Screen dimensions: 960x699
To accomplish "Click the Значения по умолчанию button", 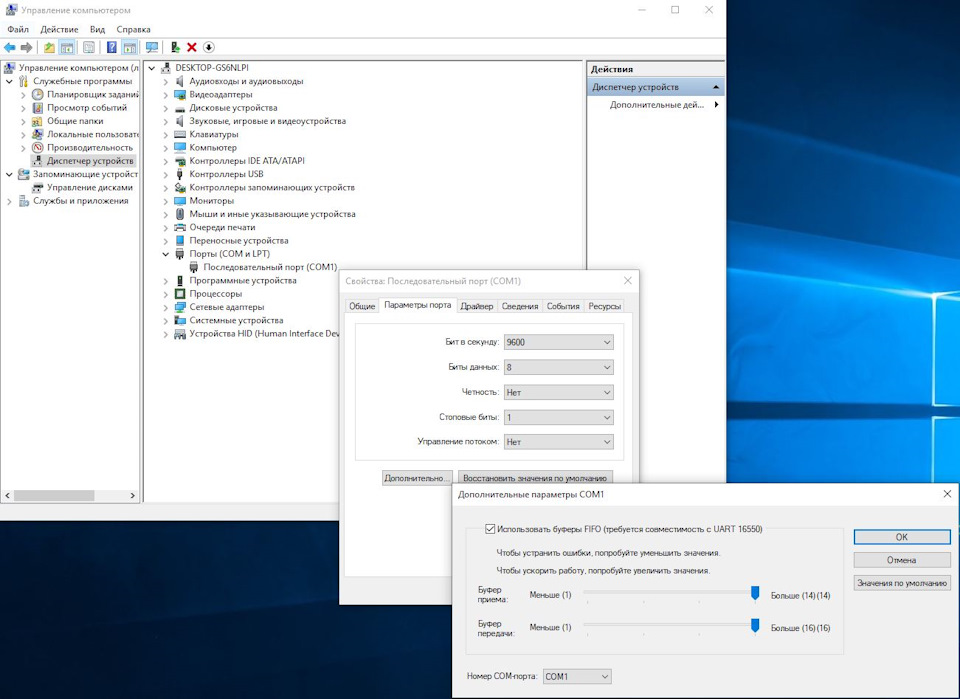I will point(902,583).
